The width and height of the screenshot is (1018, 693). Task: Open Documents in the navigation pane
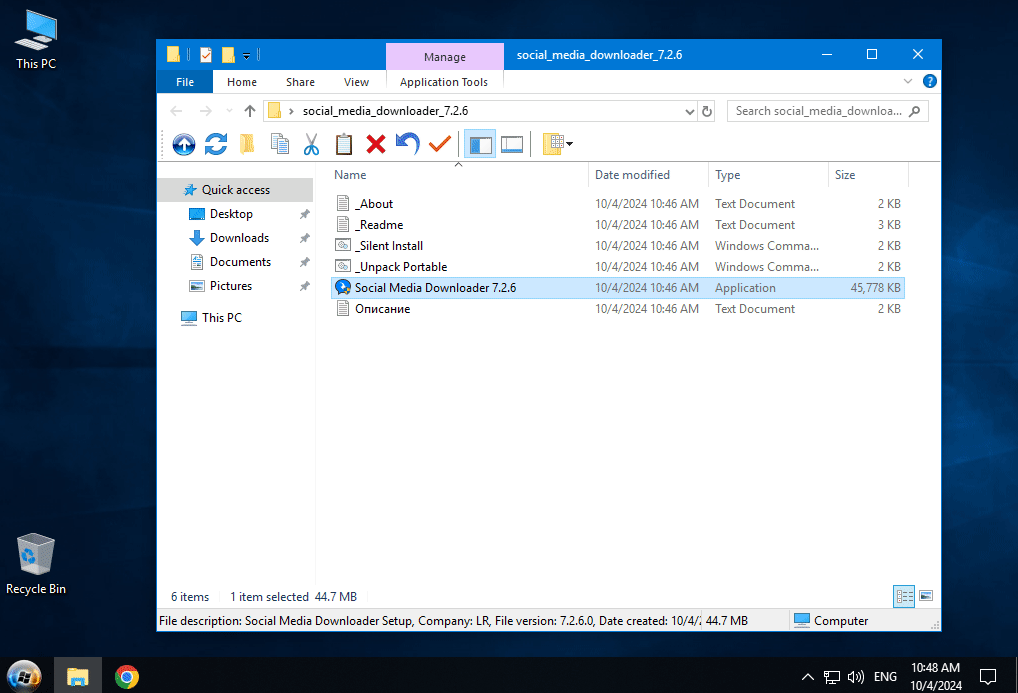240,262
